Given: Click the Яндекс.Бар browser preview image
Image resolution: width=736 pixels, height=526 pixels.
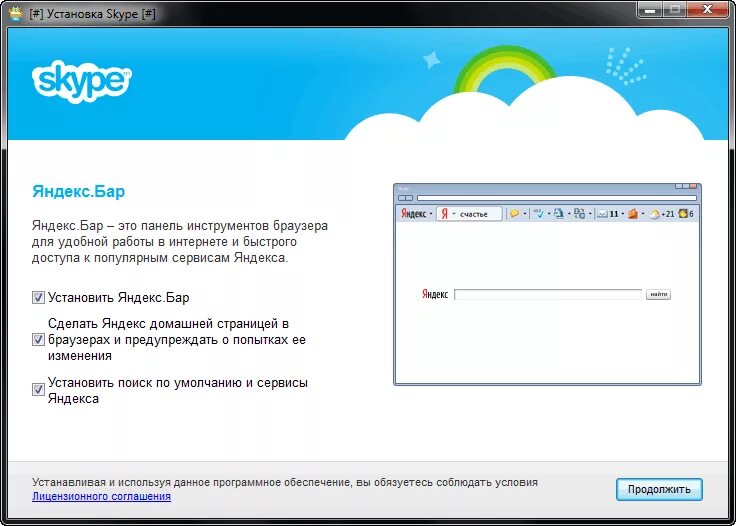Looking at the screenshot, I should (x=547, y=284).
